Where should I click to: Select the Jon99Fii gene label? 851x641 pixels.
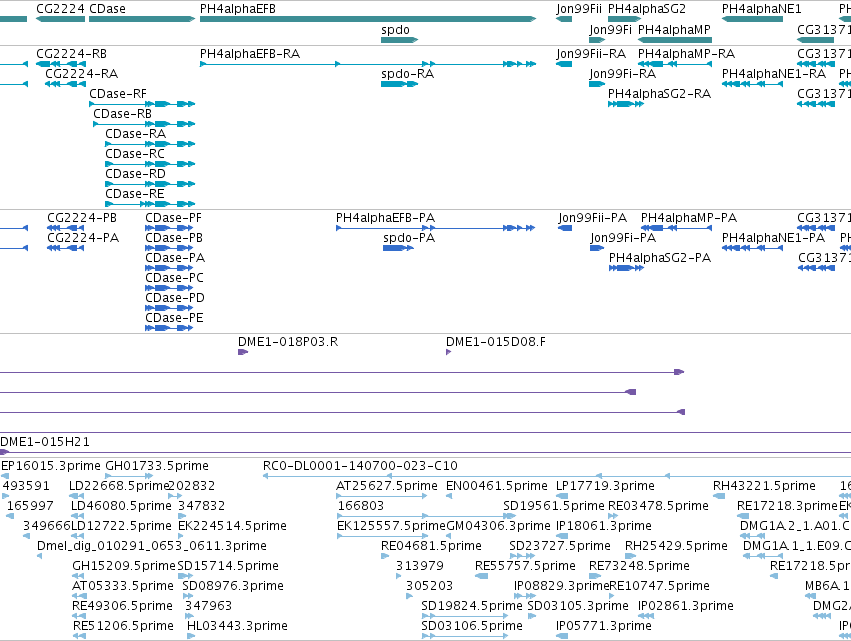(x=579, y=9)
